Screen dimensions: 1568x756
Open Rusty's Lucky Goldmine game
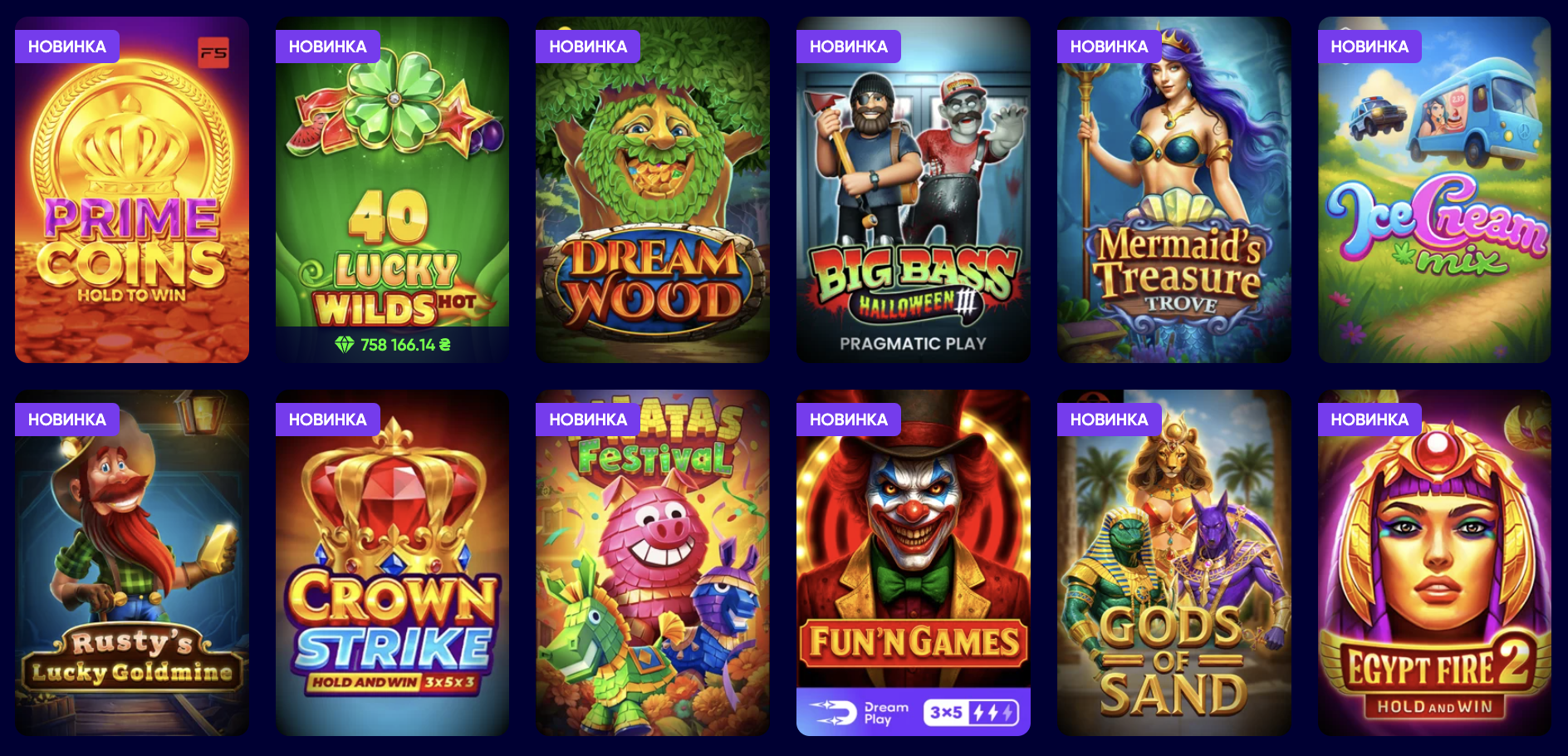coord(132,563)
